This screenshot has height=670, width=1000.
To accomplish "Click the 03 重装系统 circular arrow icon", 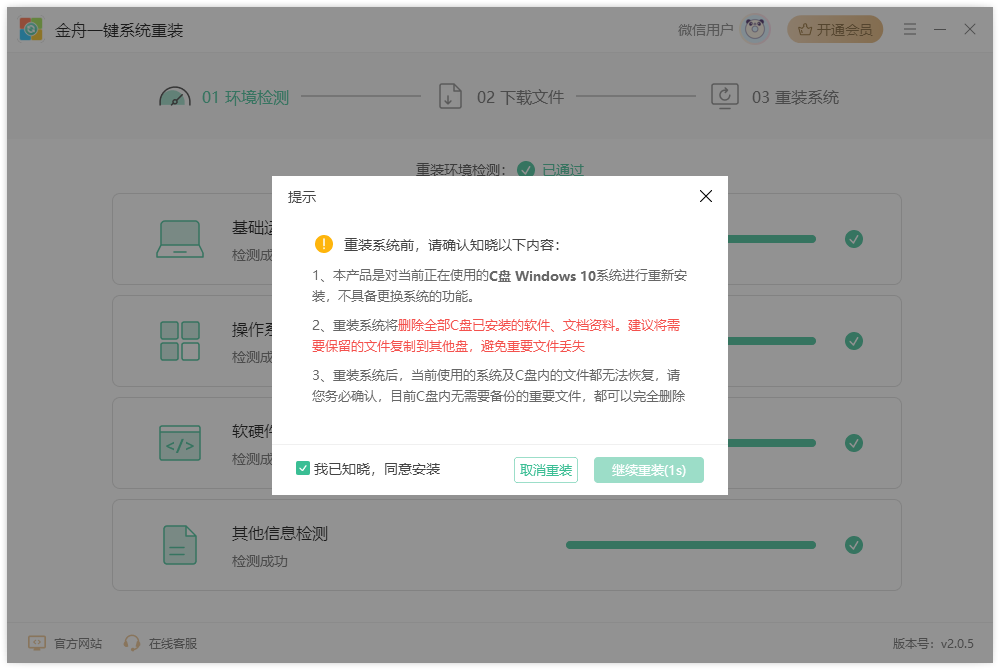I will 724,95.
